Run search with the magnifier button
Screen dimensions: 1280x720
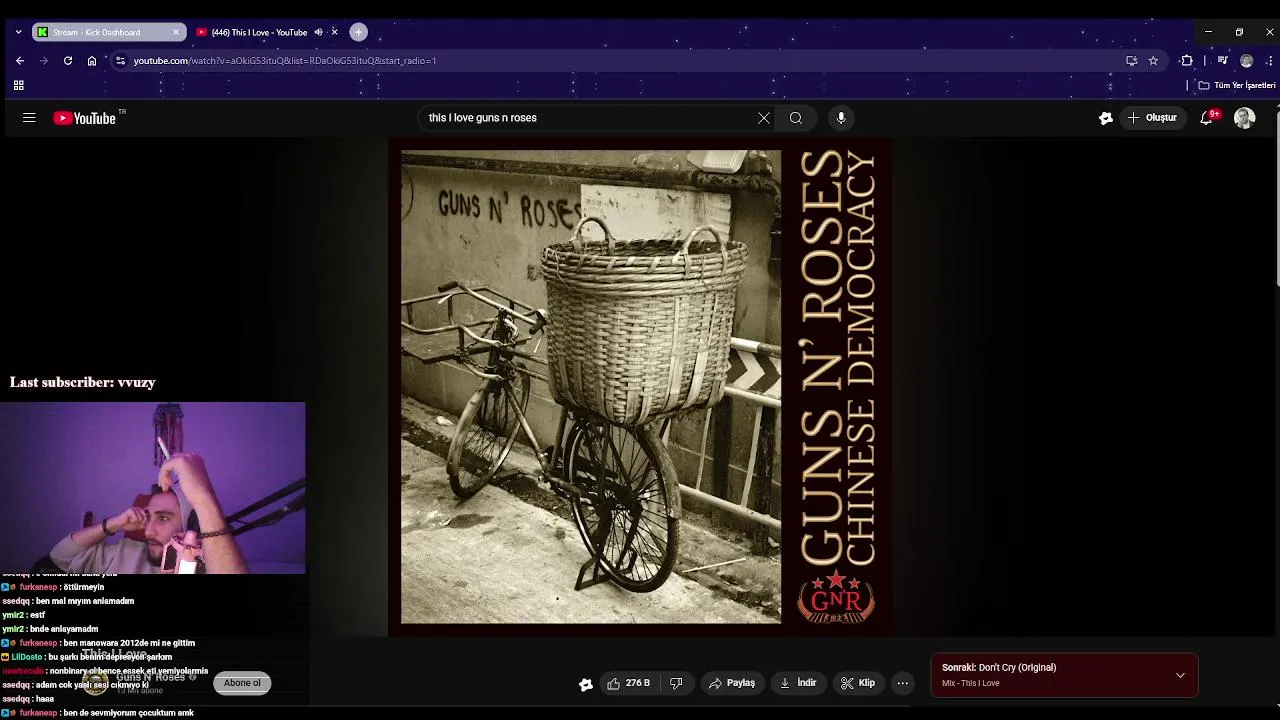click(796, 118)
